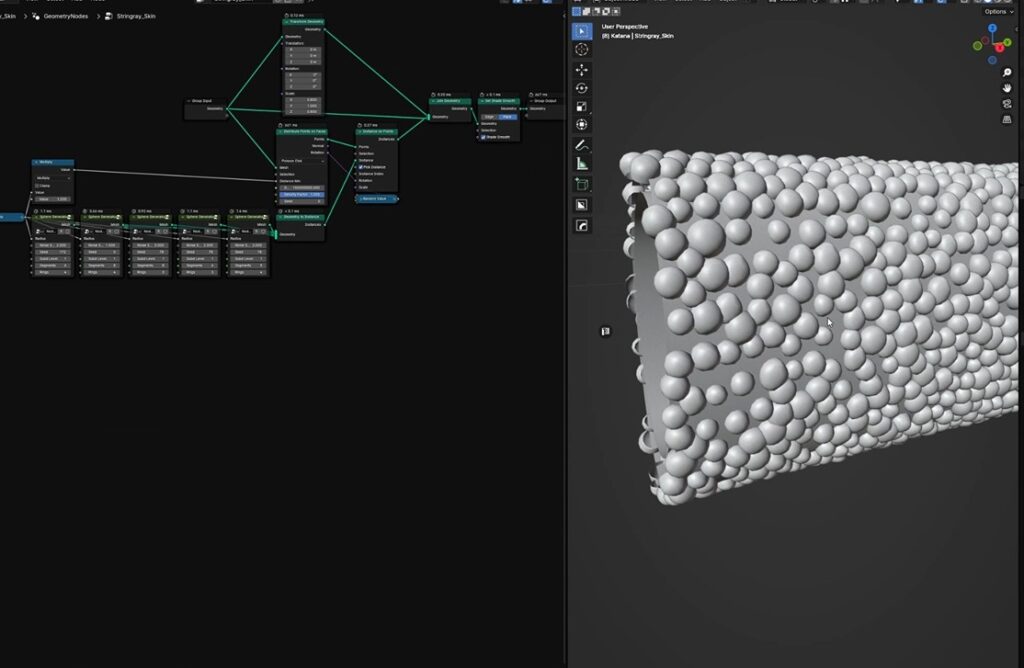The width and height of the screenshot is (1024, 668).
Task: Open the Multiply operation dropdown
Action: point(52,178)
